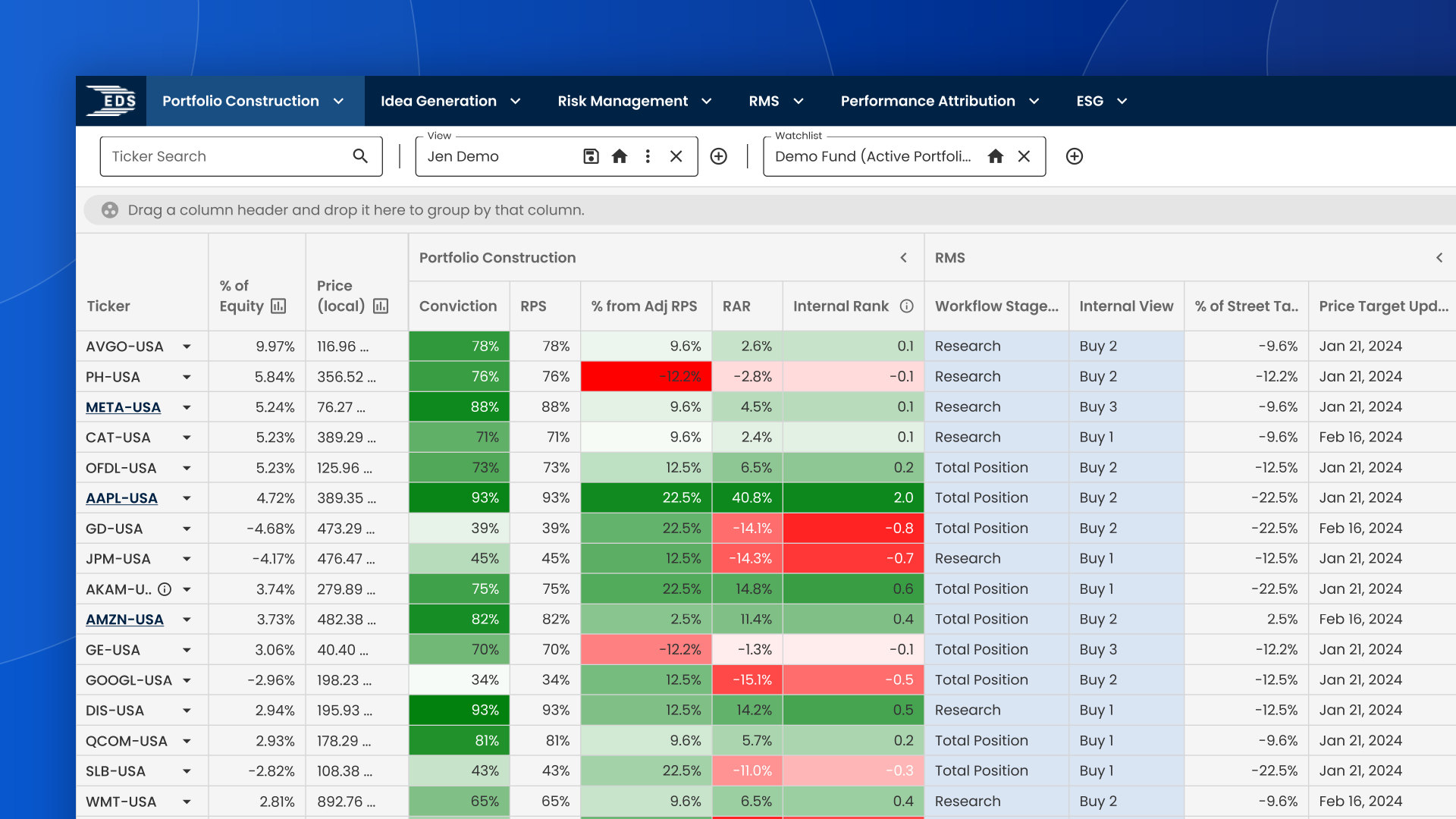Select AMZN-USA 'Feb 16, 2024' date cell
The height and width of the screenshot is (819, 1456).
[x=1382, y=620]
